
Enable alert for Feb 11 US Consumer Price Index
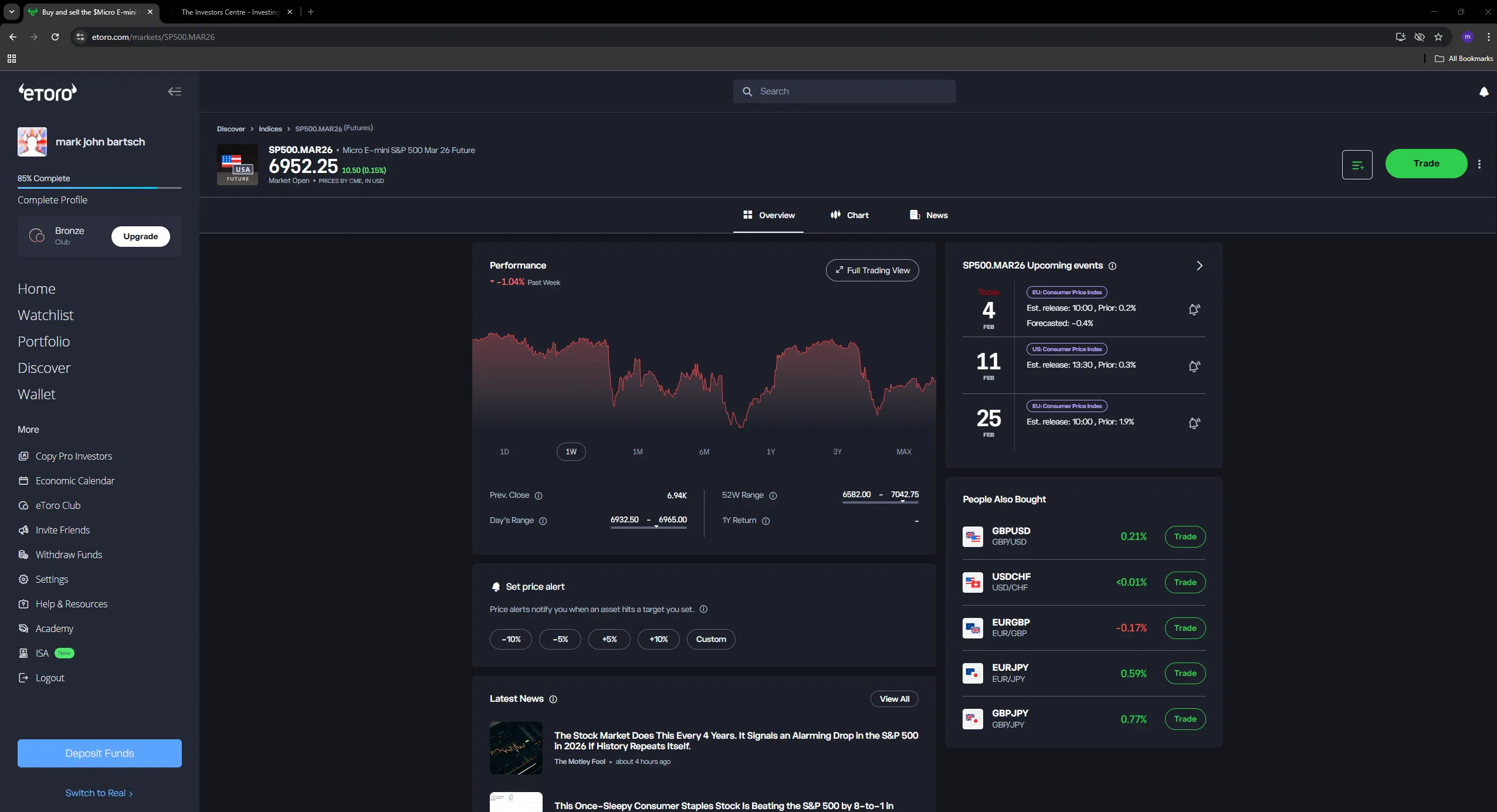pyautogui.click(x=1194, y=366)
